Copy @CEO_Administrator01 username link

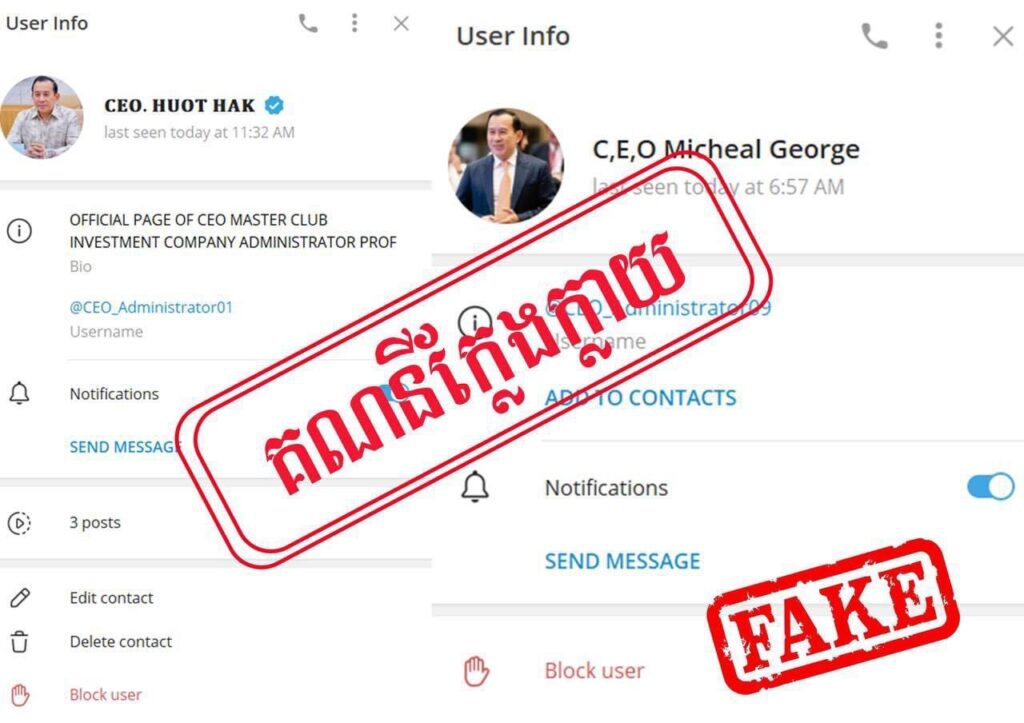point(151,307)
